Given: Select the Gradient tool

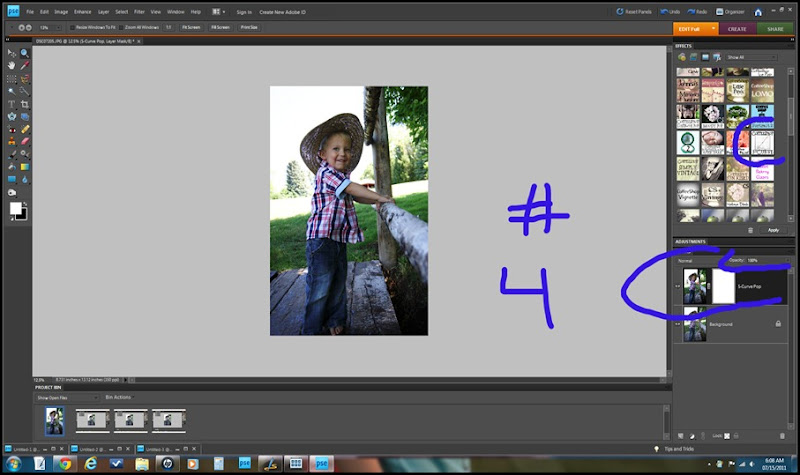Looking at the screenshot, I should [24, 167].
